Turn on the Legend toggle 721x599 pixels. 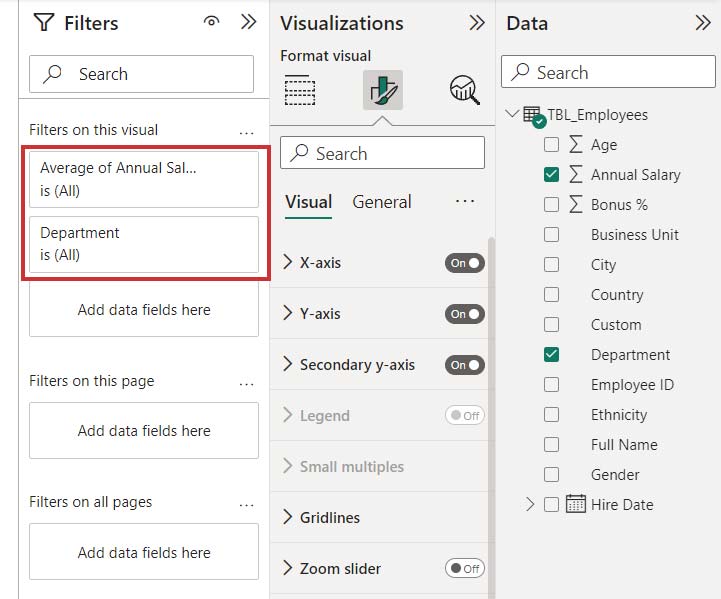click(465, 416)
